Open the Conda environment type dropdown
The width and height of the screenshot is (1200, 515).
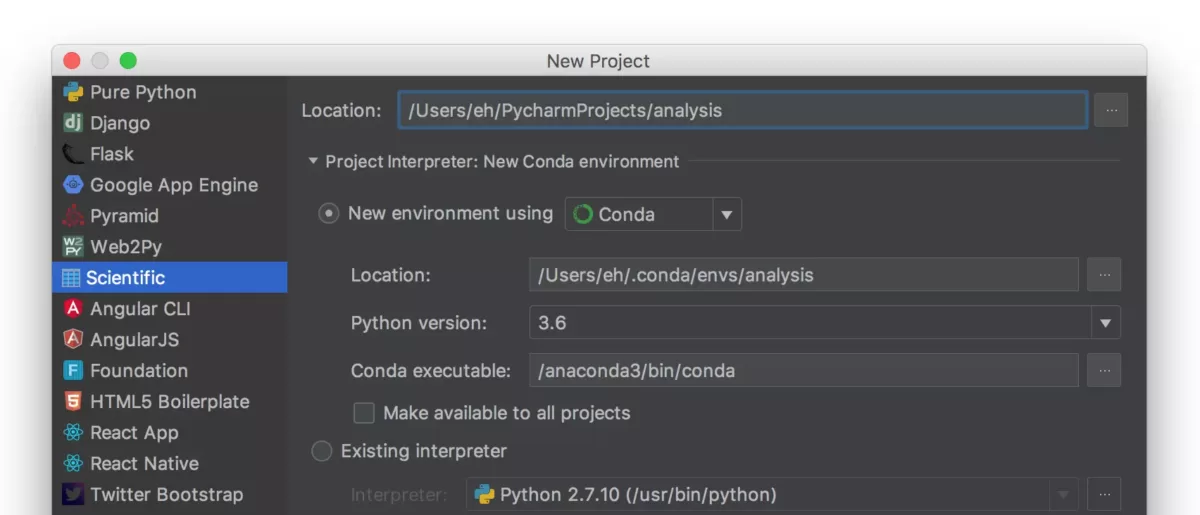(727, 214)
